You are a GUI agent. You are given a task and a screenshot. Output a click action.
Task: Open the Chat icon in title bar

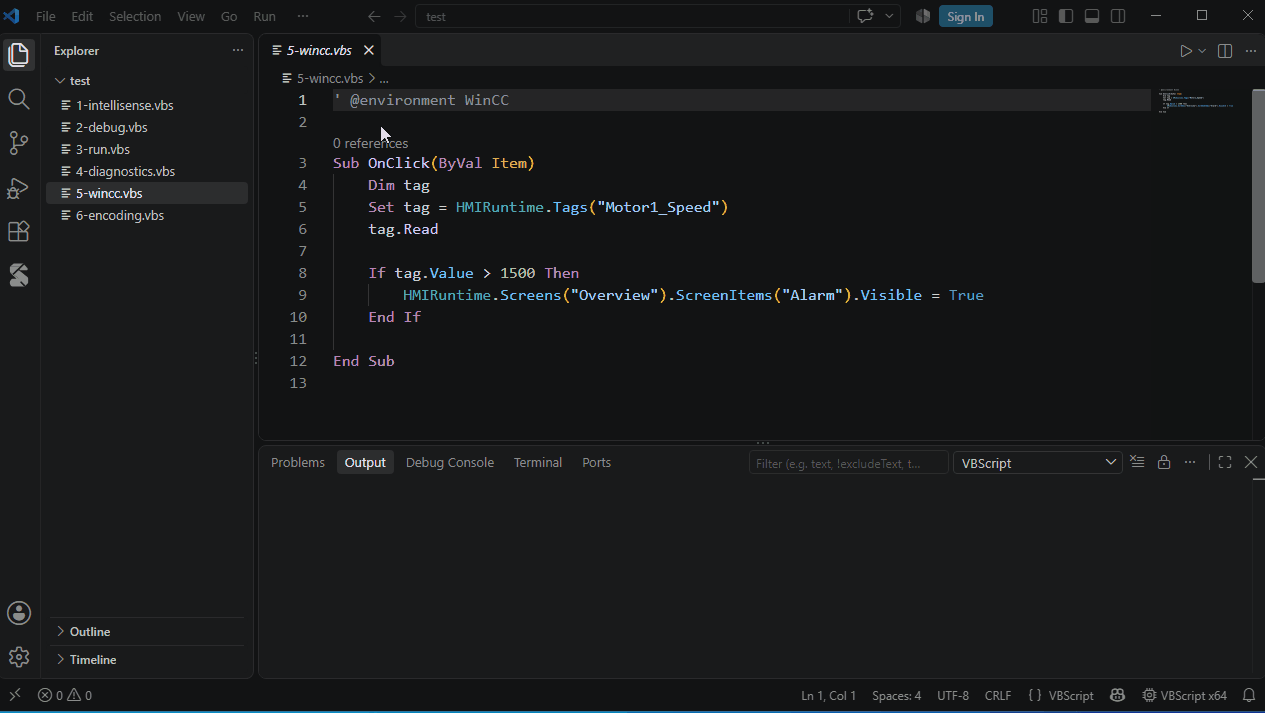click(865, 16)
